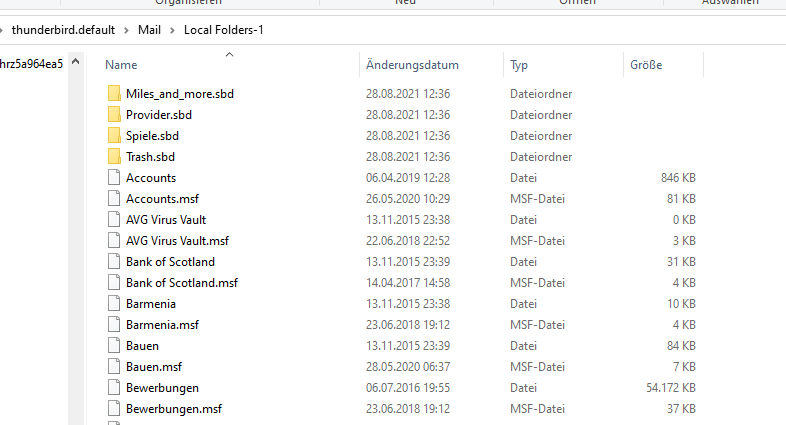The height and width of the screenshot is (425, 786).
Task: Click the 26.05.2020 10:29 date cell
Action: 408,199
